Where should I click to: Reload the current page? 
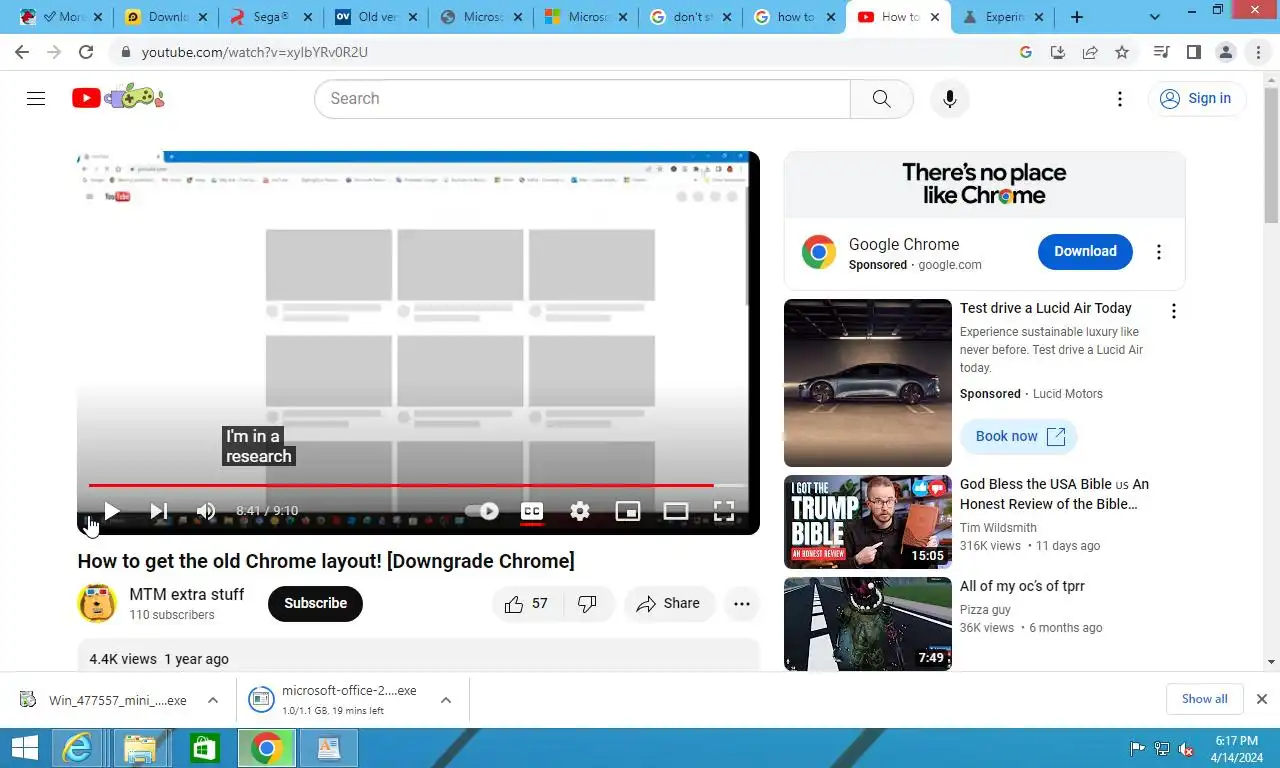point(86,52)
